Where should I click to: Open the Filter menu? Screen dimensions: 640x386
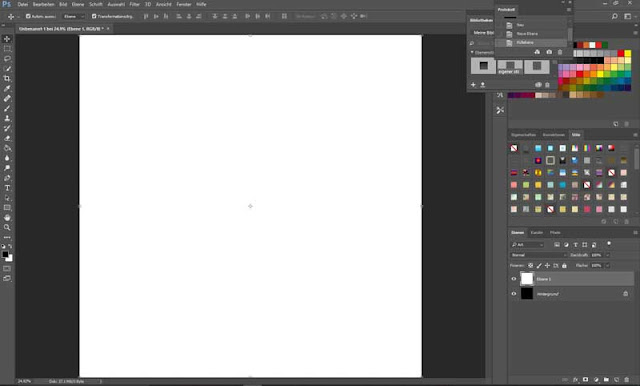click(135, 4)
